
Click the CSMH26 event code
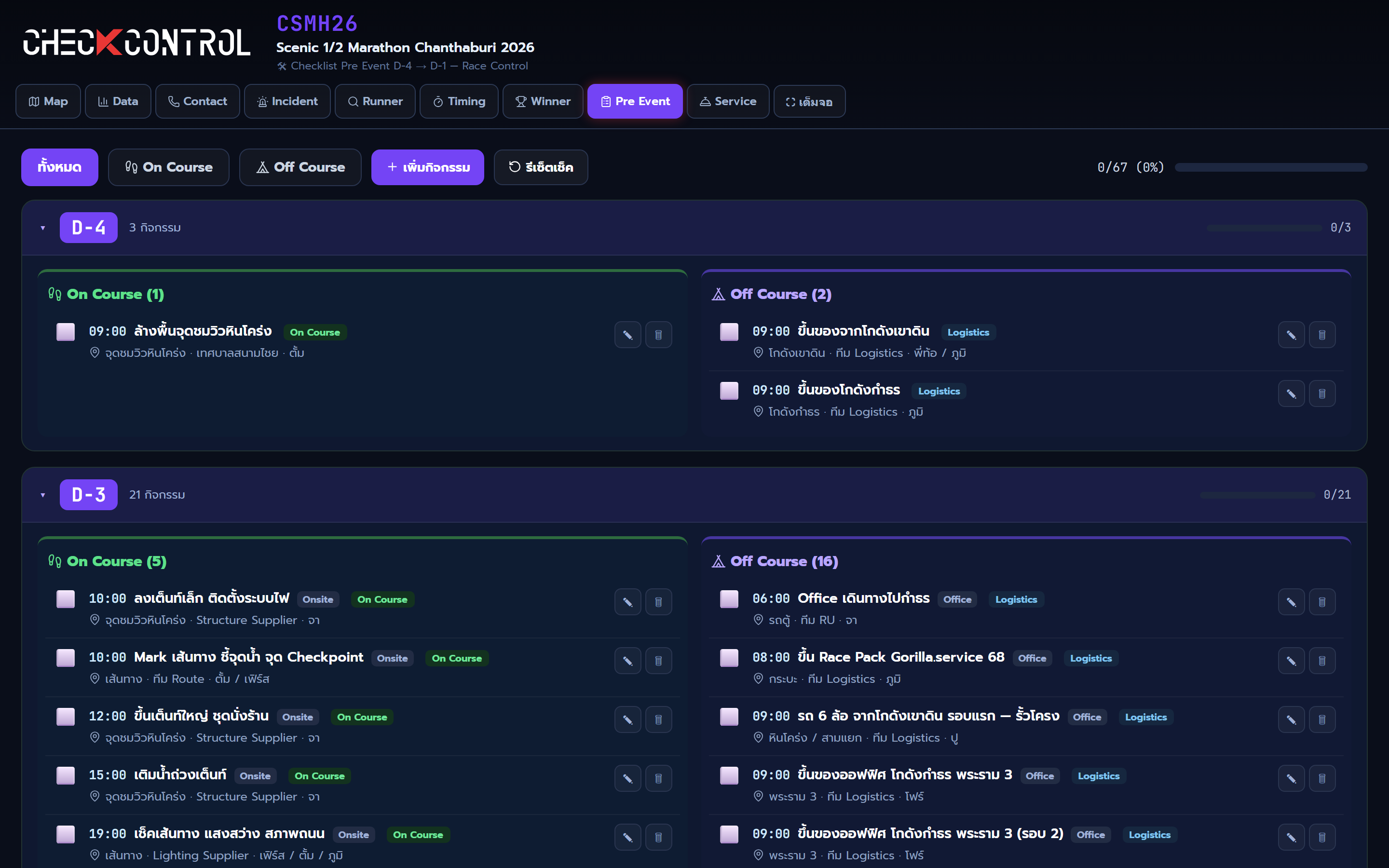tap(317, 24)
